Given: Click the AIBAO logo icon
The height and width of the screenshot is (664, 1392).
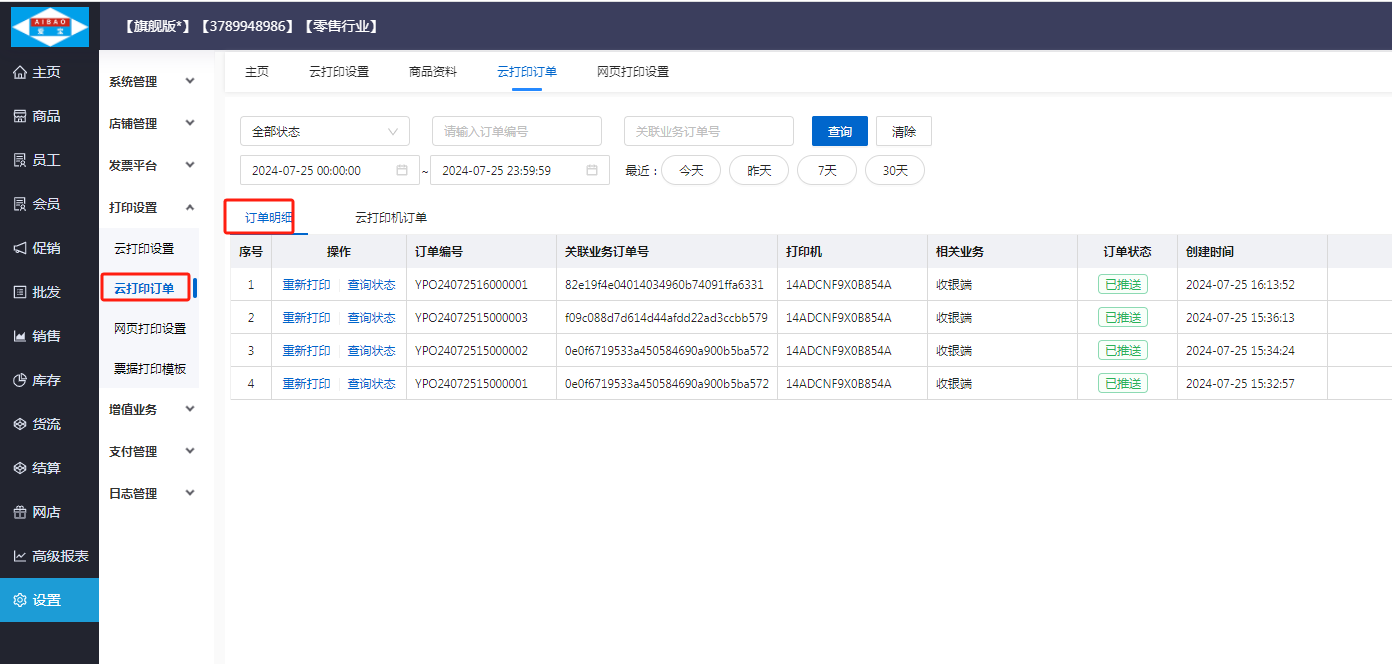Looking at the screenshot, I should (49, 26).
